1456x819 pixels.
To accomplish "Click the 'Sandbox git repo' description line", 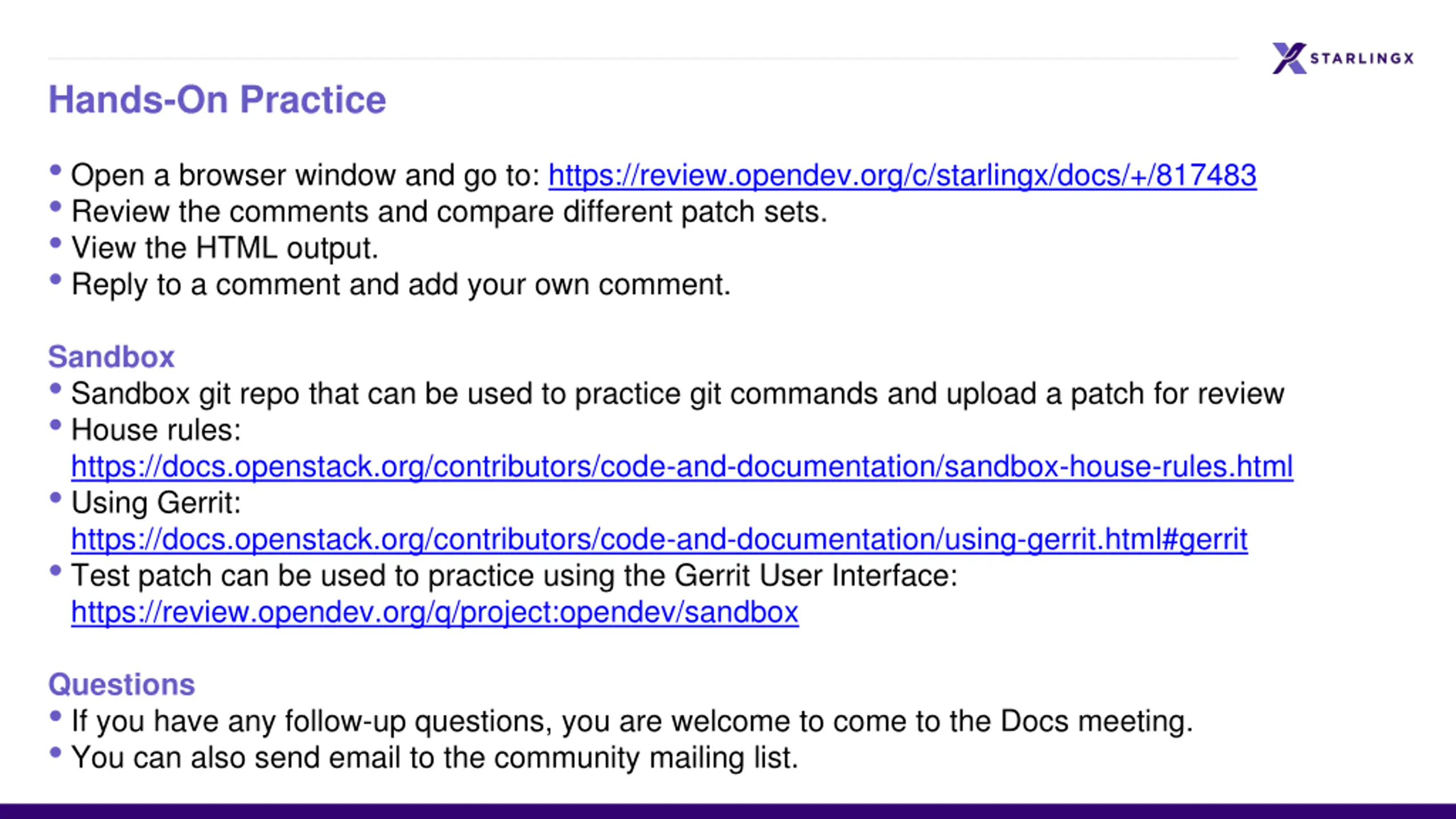I will pyautogui.click(x=677, y=394).
